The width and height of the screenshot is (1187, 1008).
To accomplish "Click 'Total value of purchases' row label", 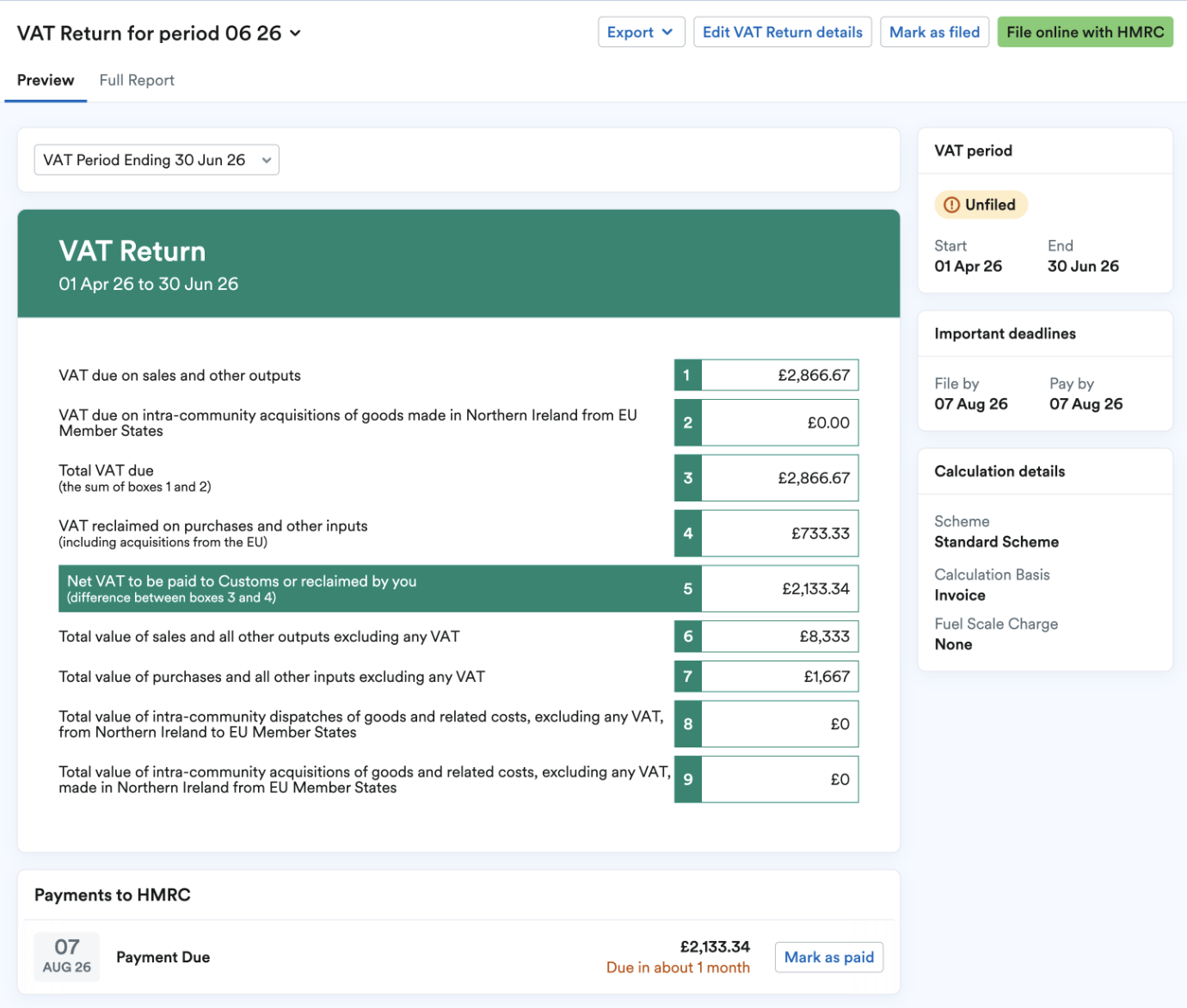I will pyautogui.click(x=272, y=677).
